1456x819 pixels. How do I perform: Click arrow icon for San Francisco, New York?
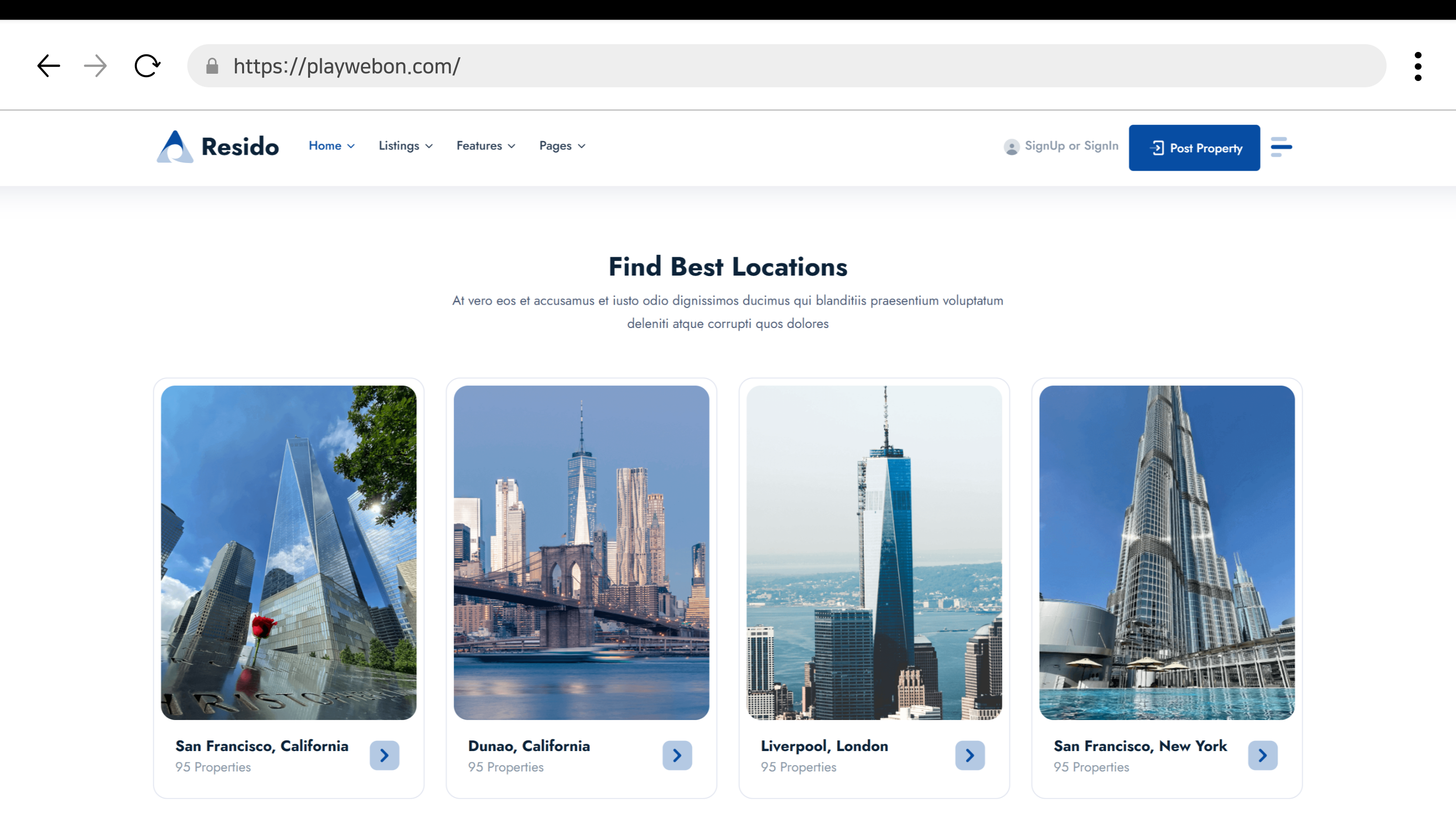point(1263,755)
